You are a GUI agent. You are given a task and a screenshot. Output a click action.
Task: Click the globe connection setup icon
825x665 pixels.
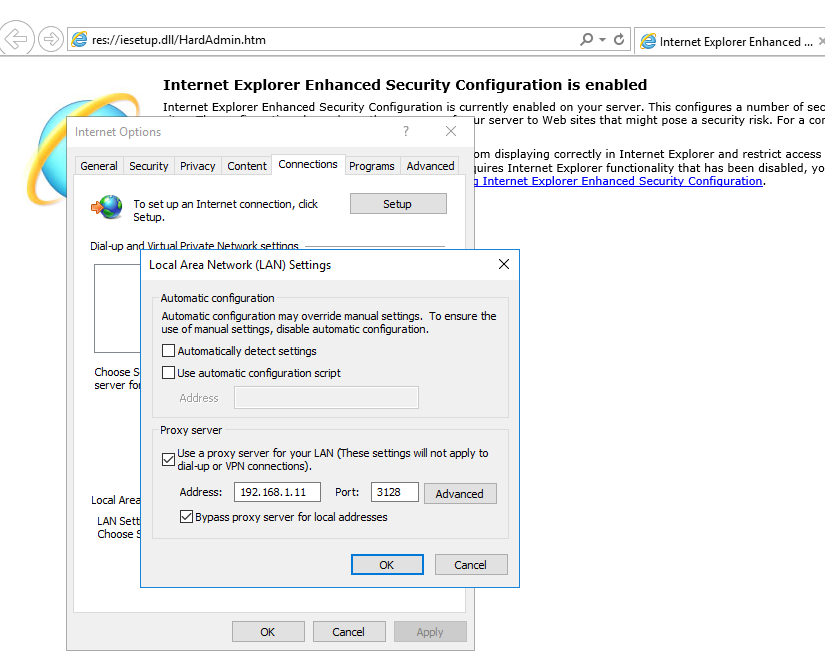click(x=107, y=207)
